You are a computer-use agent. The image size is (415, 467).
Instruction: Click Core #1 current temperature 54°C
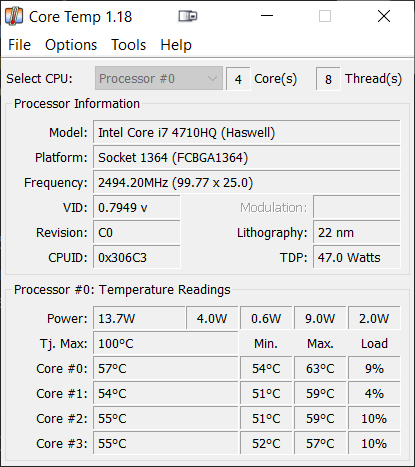(x=166, y=393)
